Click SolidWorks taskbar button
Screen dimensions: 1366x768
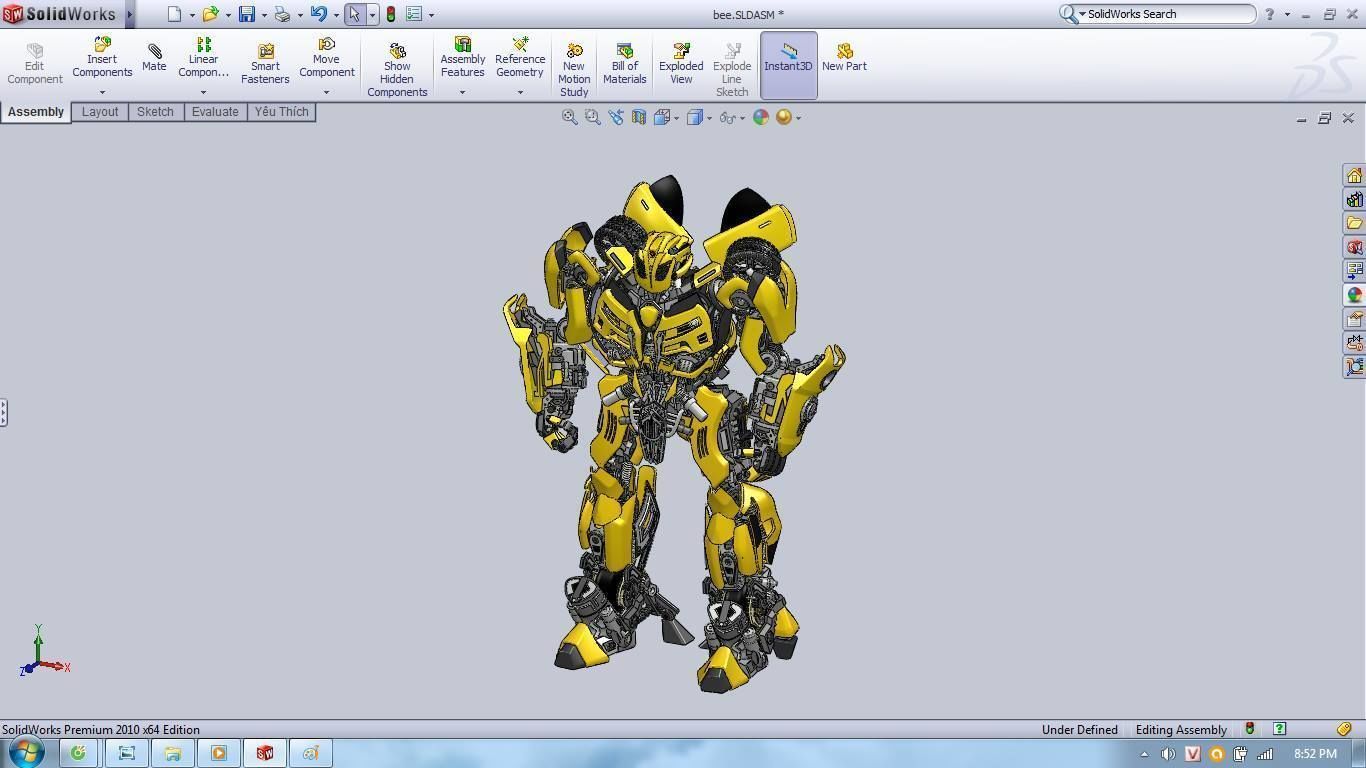[x=265, y=753]
